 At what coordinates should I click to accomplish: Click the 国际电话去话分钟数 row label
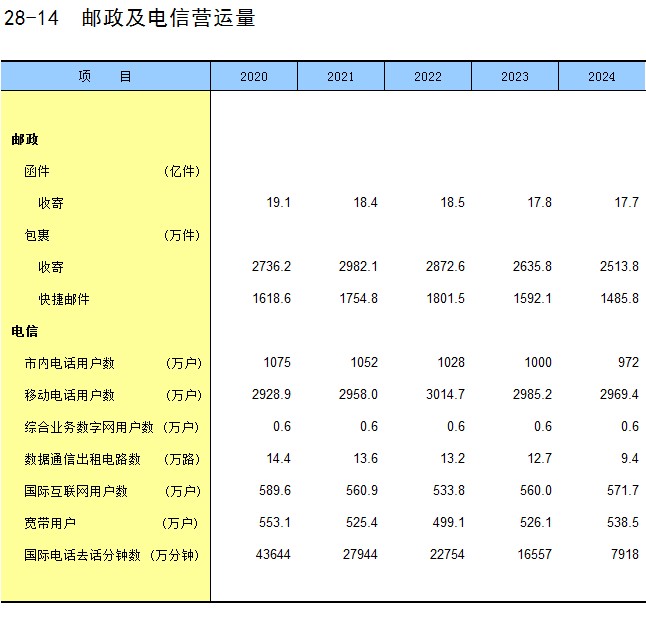click(x=82, y=555)
